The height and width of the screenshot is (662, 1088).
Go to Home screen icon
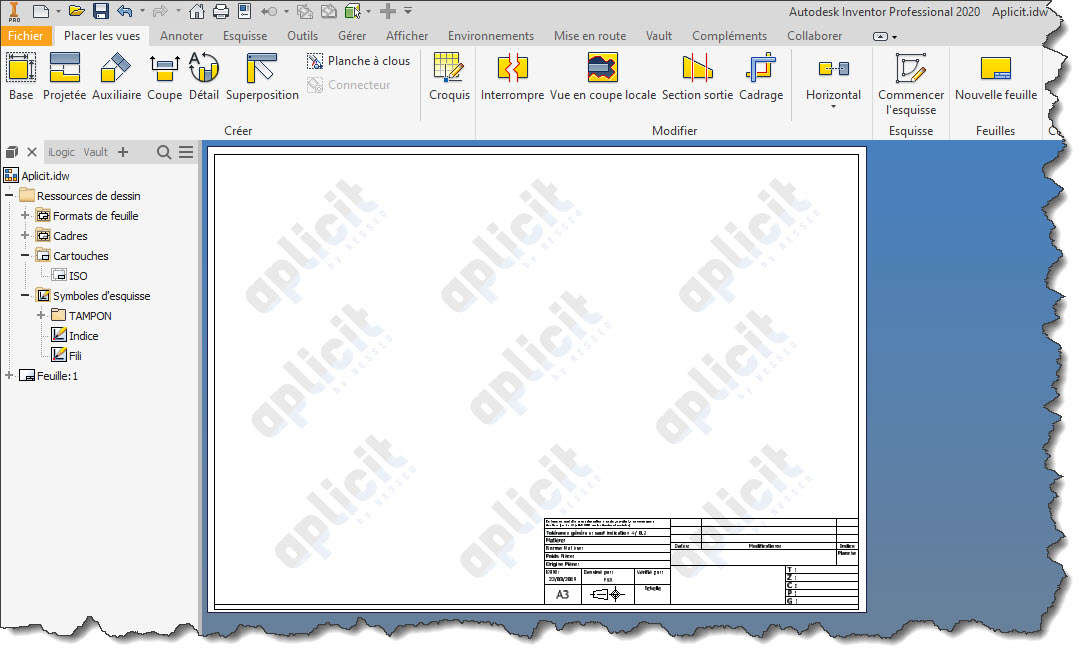(x=197, y=11)
